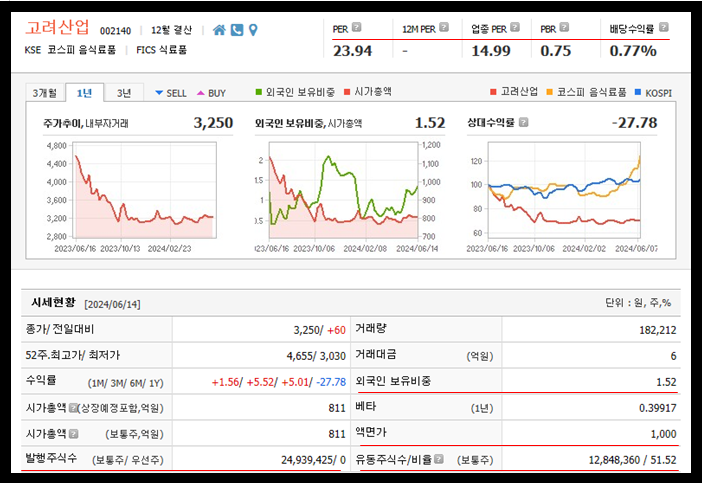Open help icon next to 배당수익률
The image size is (702, 483).
pos(663,27)
